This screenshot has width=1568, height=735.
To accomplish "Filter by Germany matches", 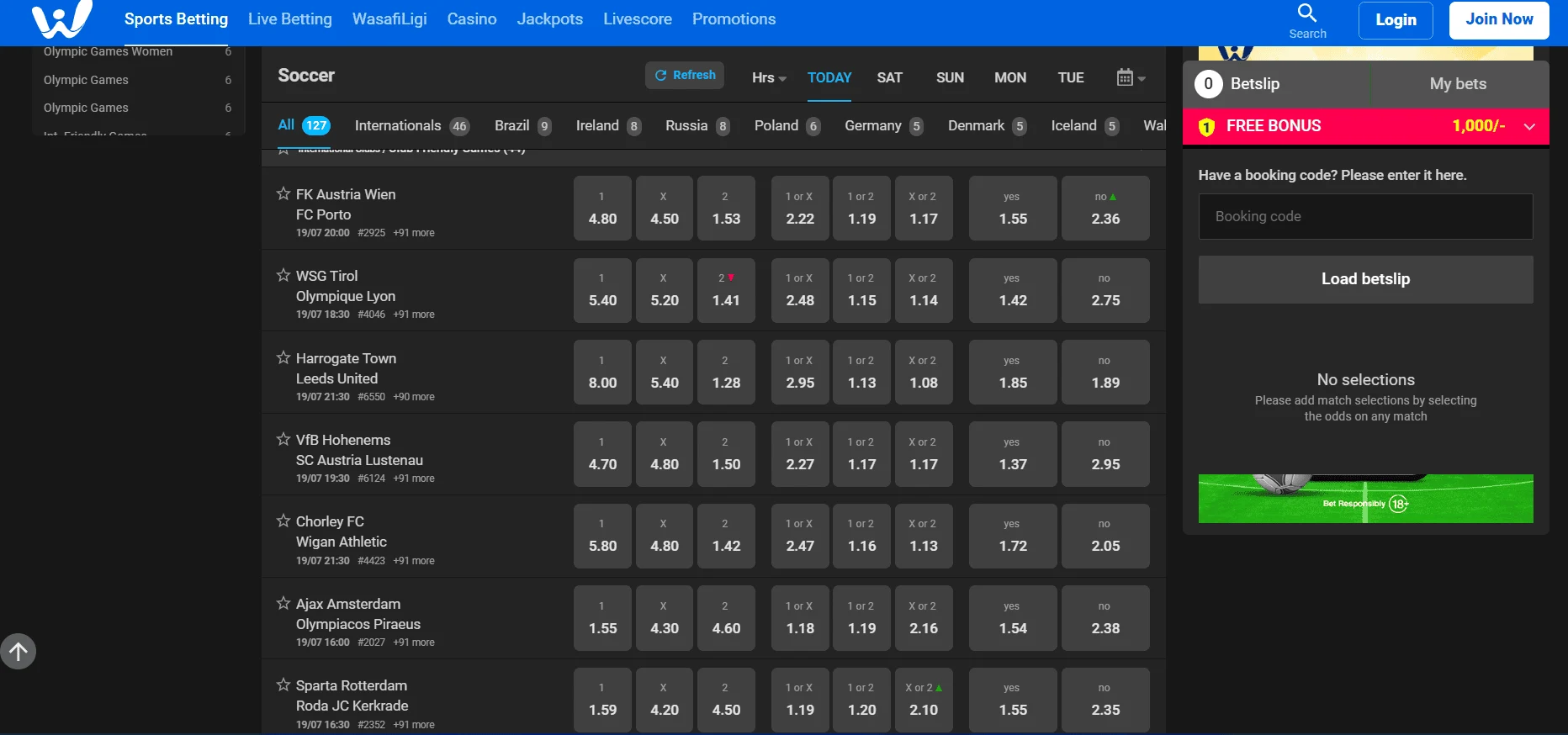I will pos(884,125).
